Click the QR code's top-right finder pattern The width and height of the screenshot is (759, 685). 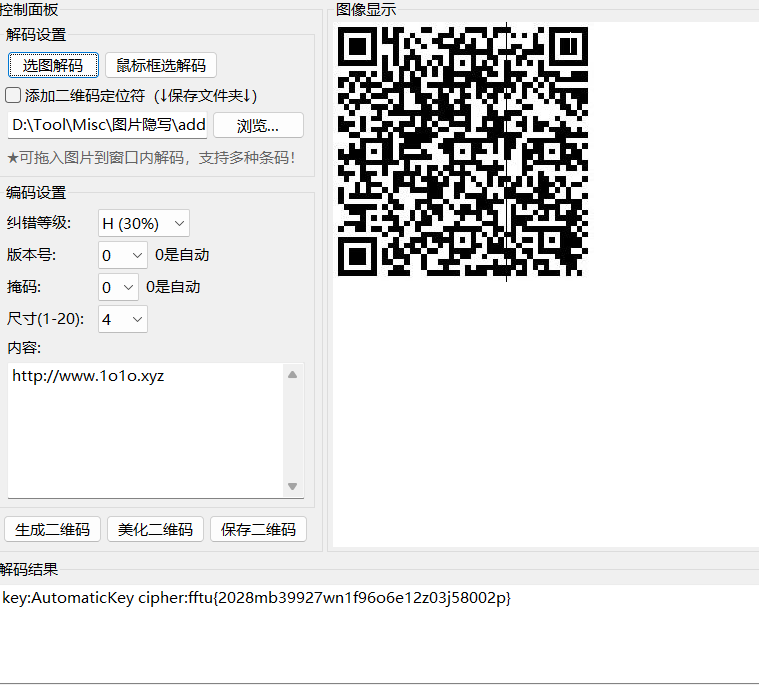pos(567,46)
